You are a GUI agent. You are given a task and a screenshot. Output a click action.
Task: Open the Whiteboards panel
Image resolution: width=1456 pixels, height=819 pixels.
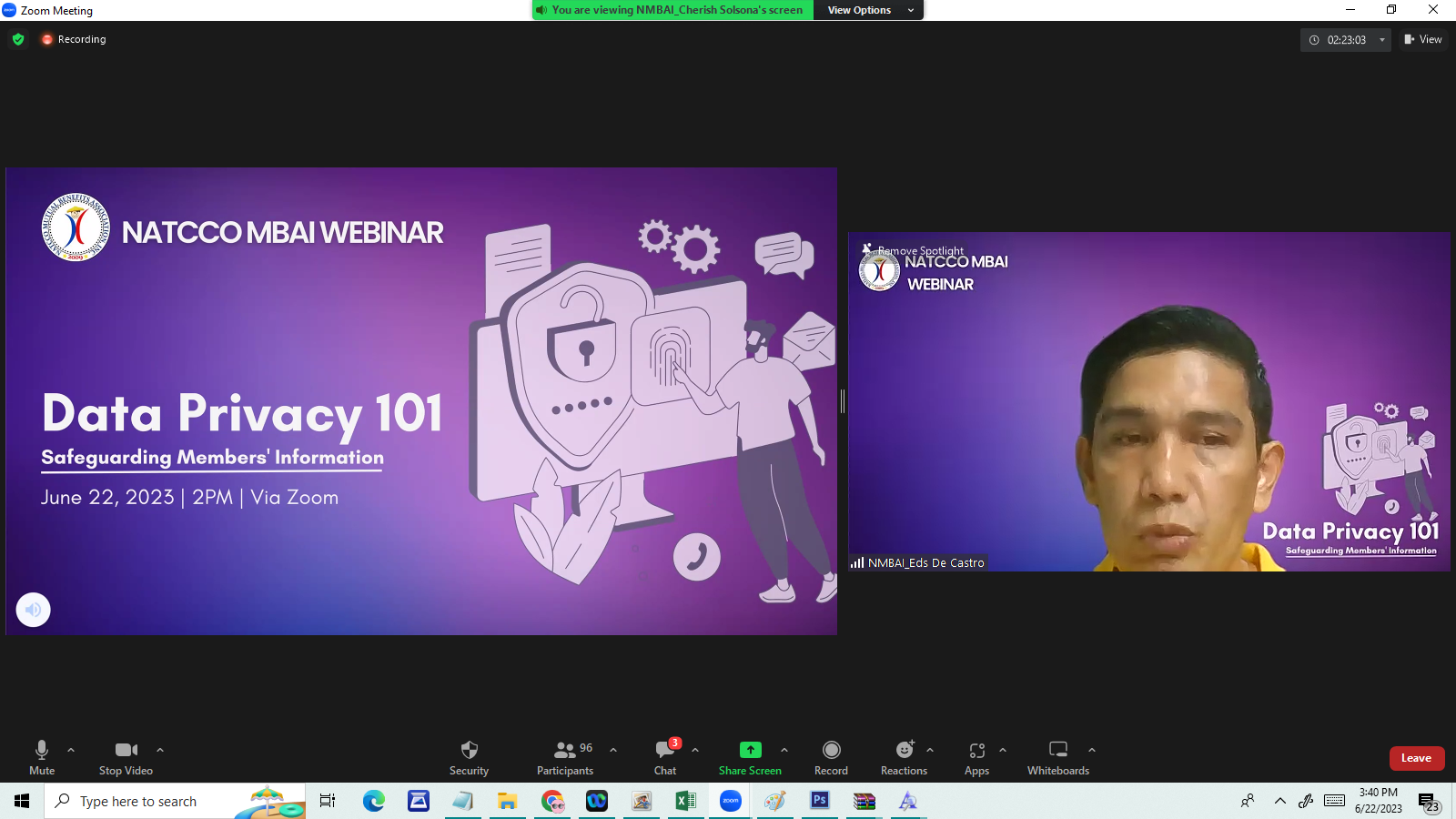click(1058, 758)
